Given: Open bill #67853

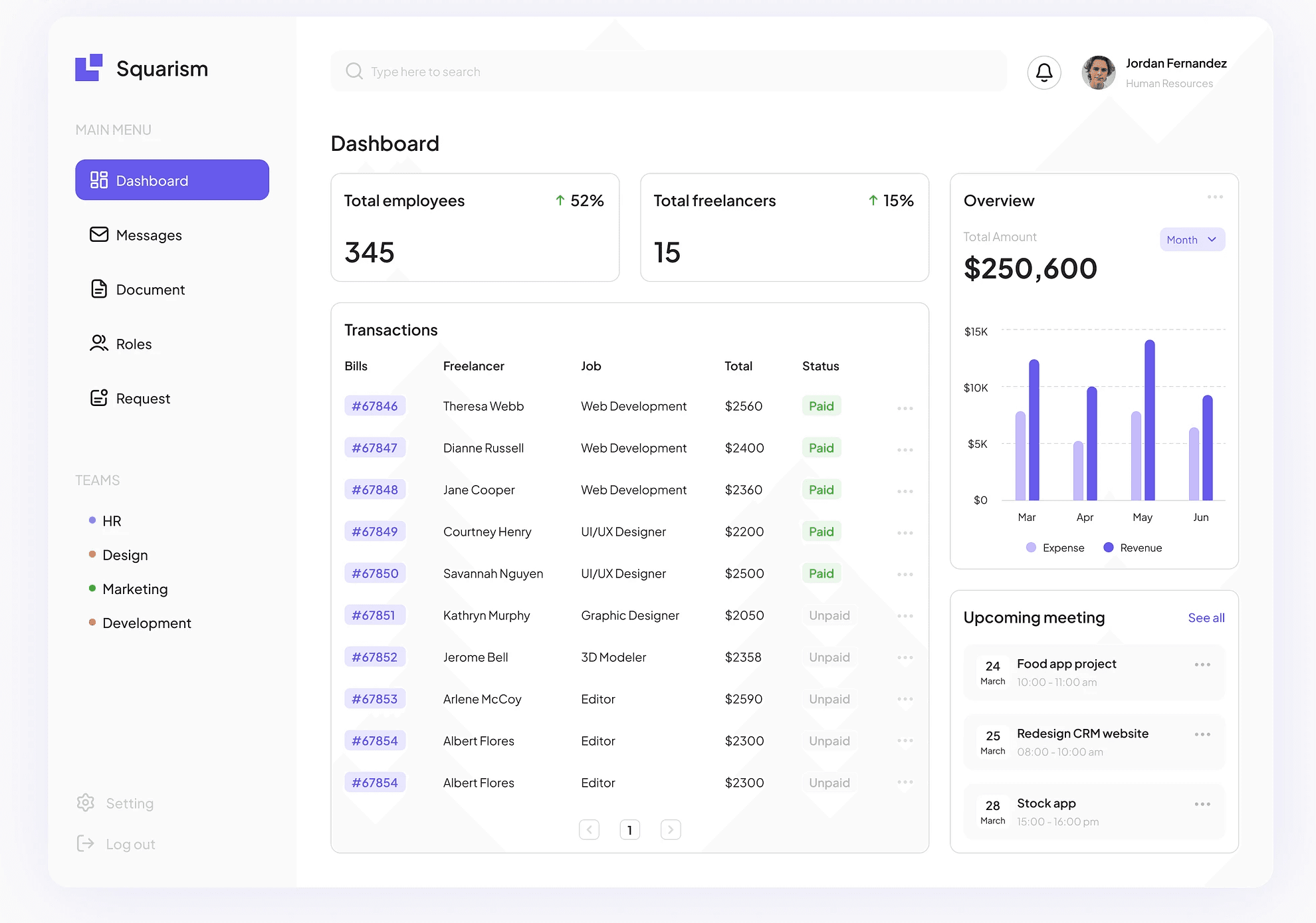Looking at the screenshot, I should pos(375,699).
